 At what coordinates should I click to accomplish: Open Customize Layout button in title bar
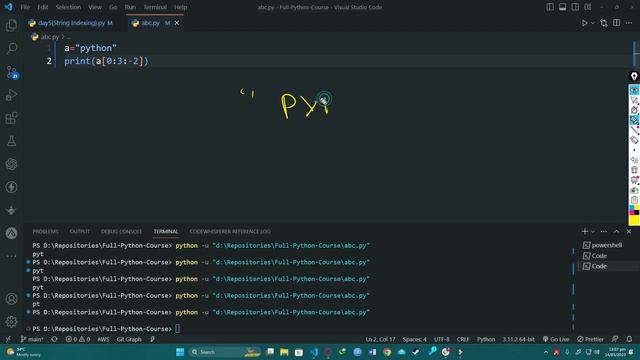coord(588,7)
